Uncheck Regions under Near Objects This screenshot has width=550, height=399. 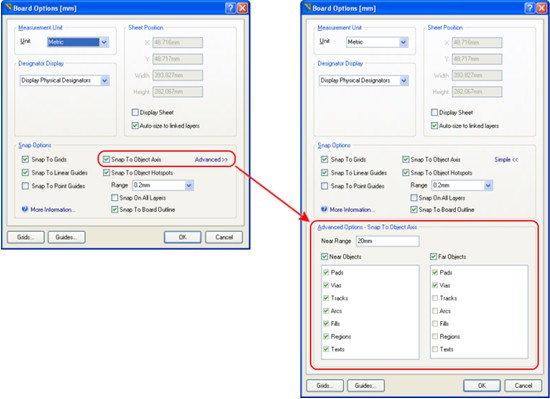[326, 336]
